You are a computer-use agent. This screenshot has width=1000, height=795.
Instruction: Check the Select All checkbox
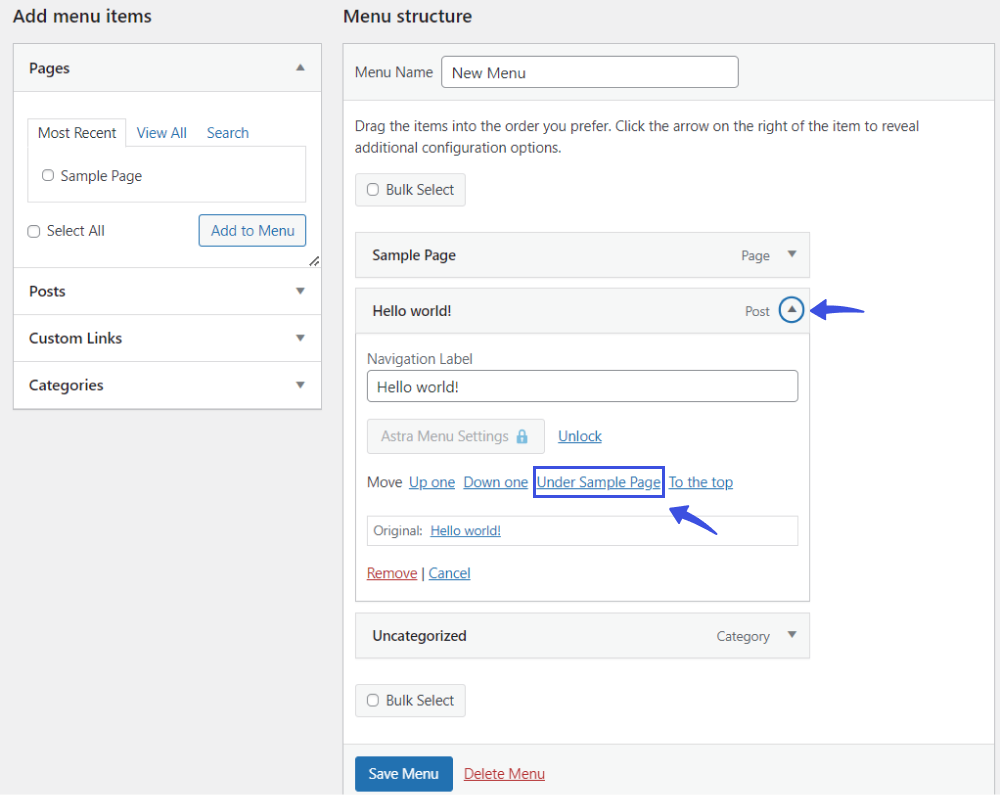[x=34, y=231]
